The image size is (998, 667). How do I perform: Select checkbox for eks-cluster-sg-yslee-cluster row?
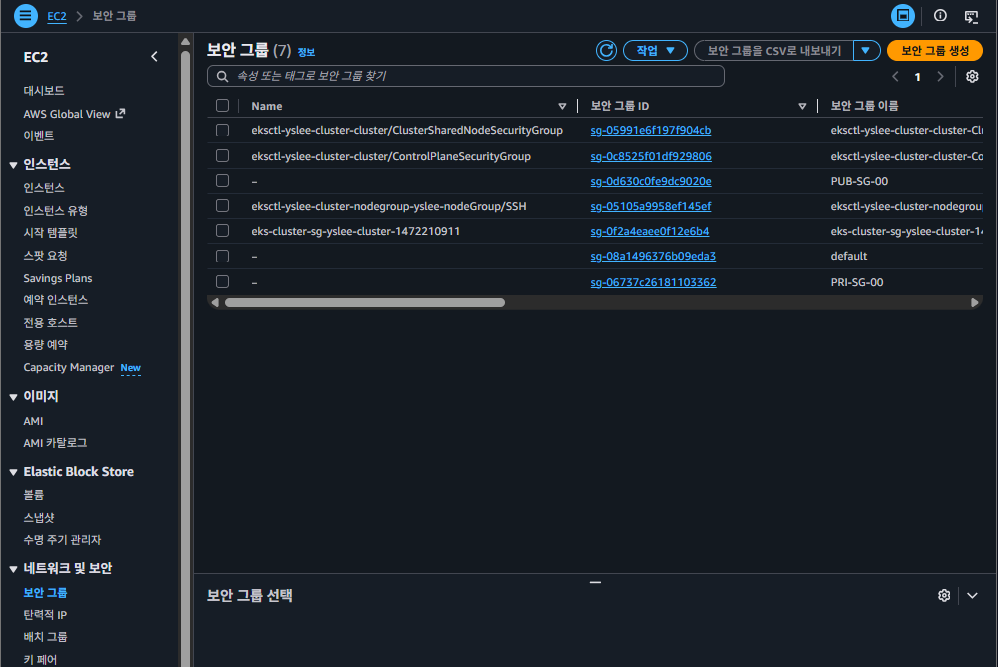tap(222, 230)
